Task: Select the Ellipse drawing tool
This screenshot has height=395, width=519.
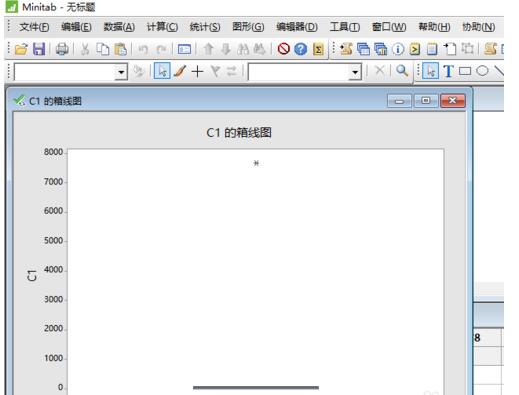Action: click(x=482, y=71)
